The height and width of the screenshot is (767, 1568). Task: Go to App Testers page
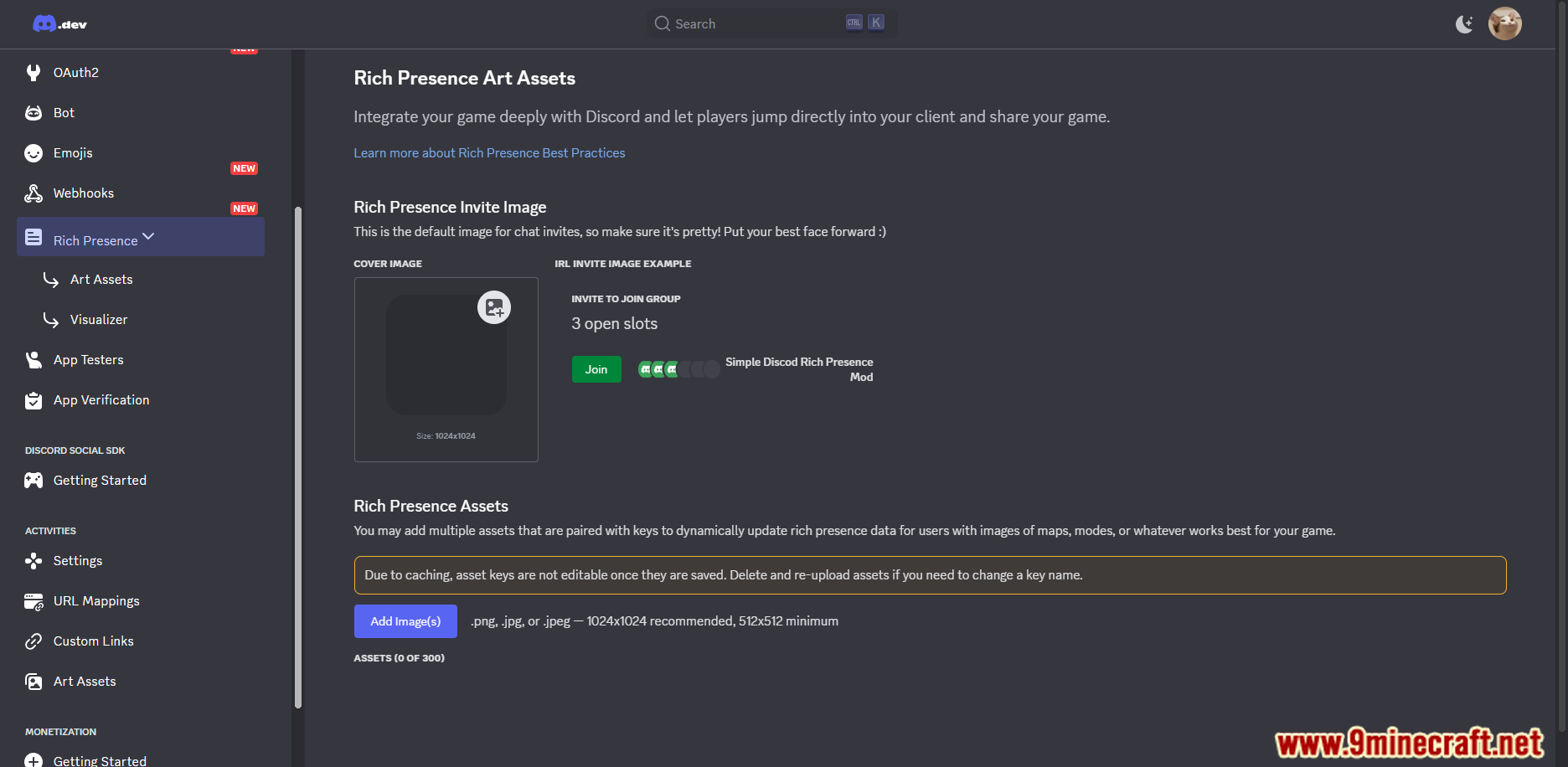pos(88,360)
